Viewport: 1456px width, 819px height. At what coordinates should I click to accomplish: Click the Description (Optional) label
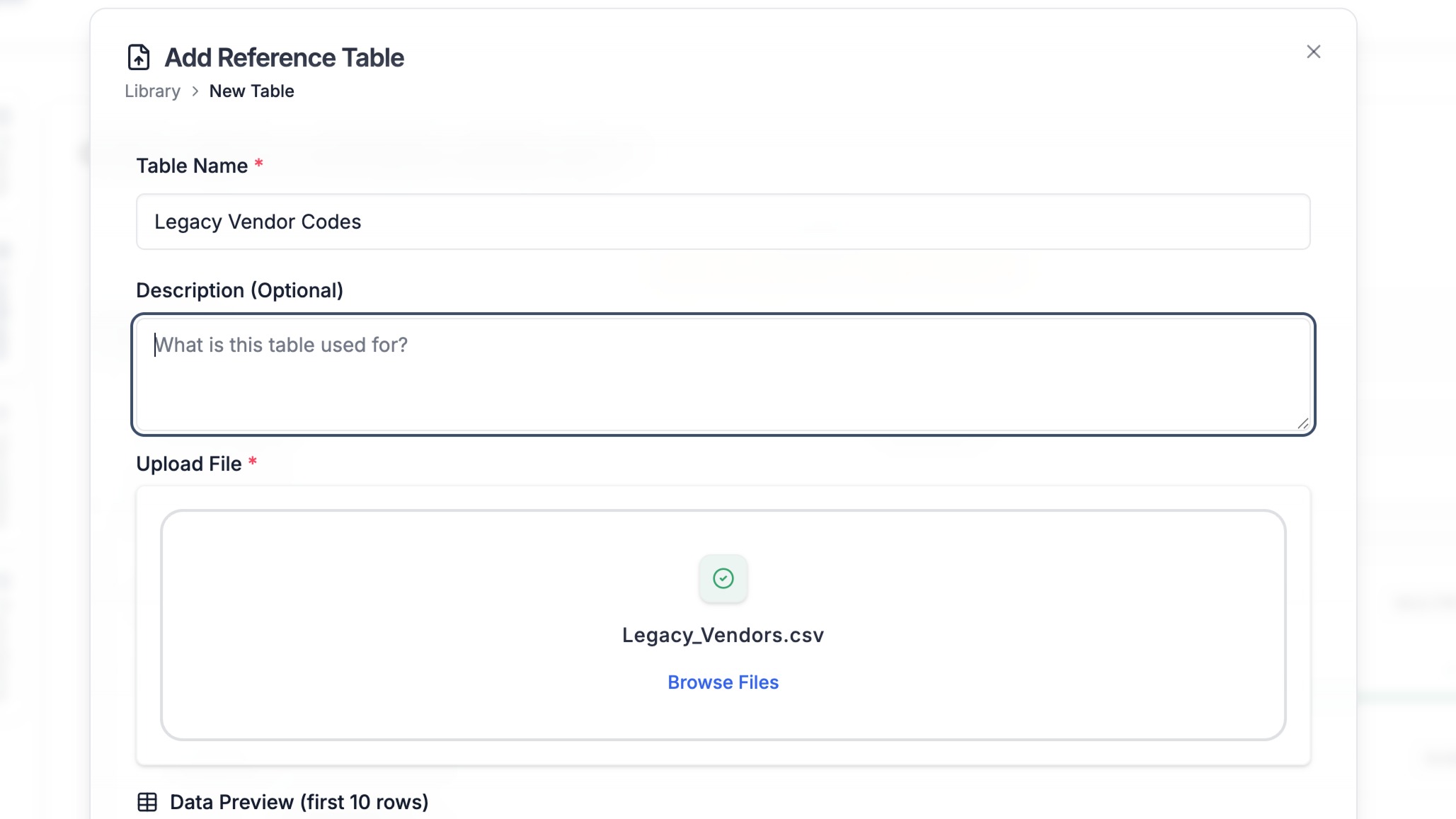tap(240, 290)
